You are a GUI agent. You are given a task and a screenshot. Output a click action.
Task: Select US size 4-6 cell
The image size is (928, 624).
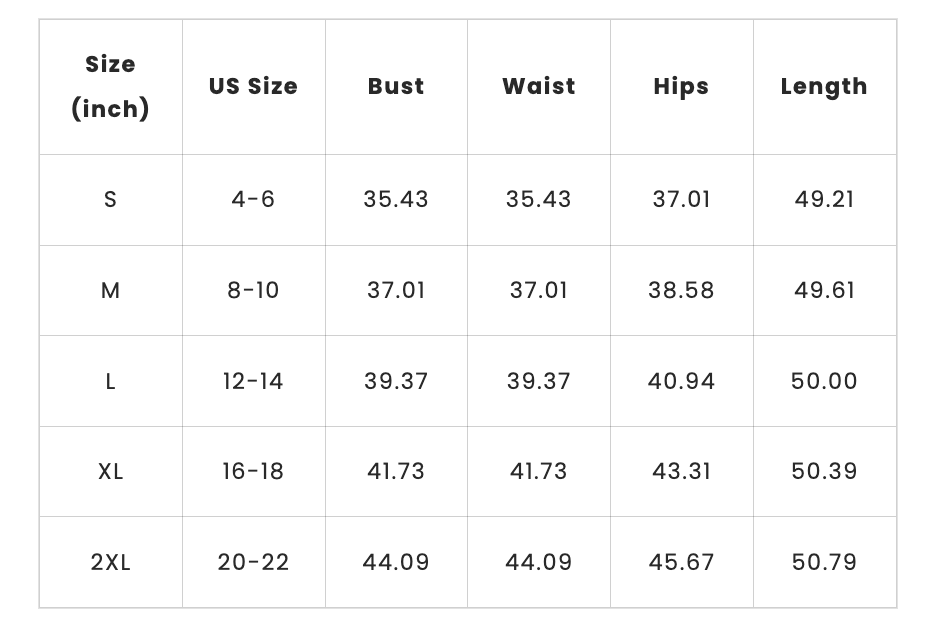253,199
